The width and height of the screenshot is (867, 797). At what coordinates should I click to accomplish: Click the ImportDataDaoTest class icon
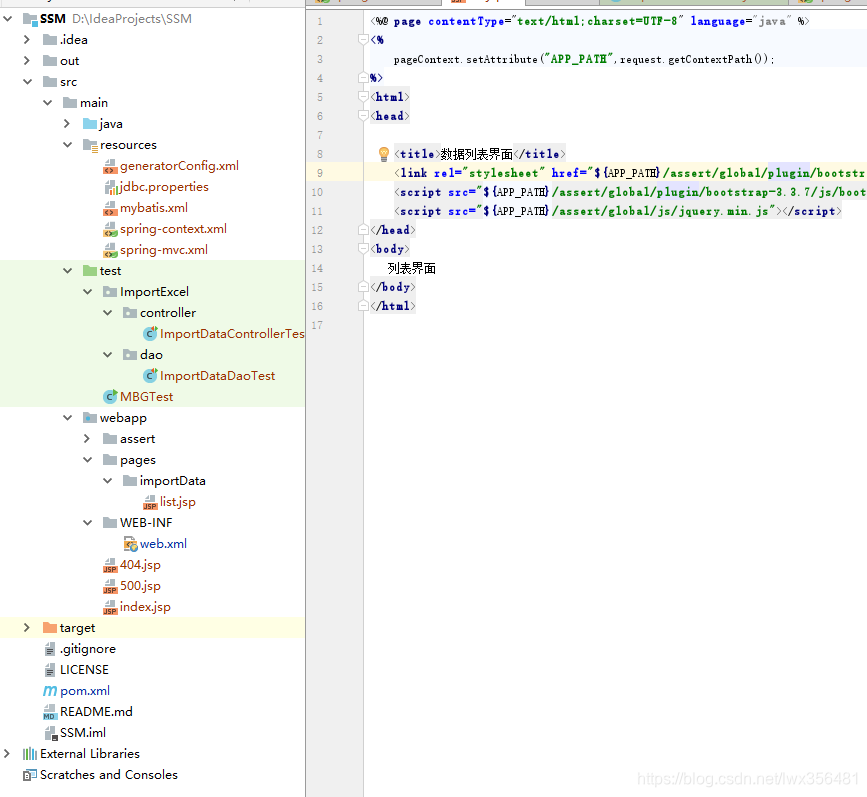[150, 376]
